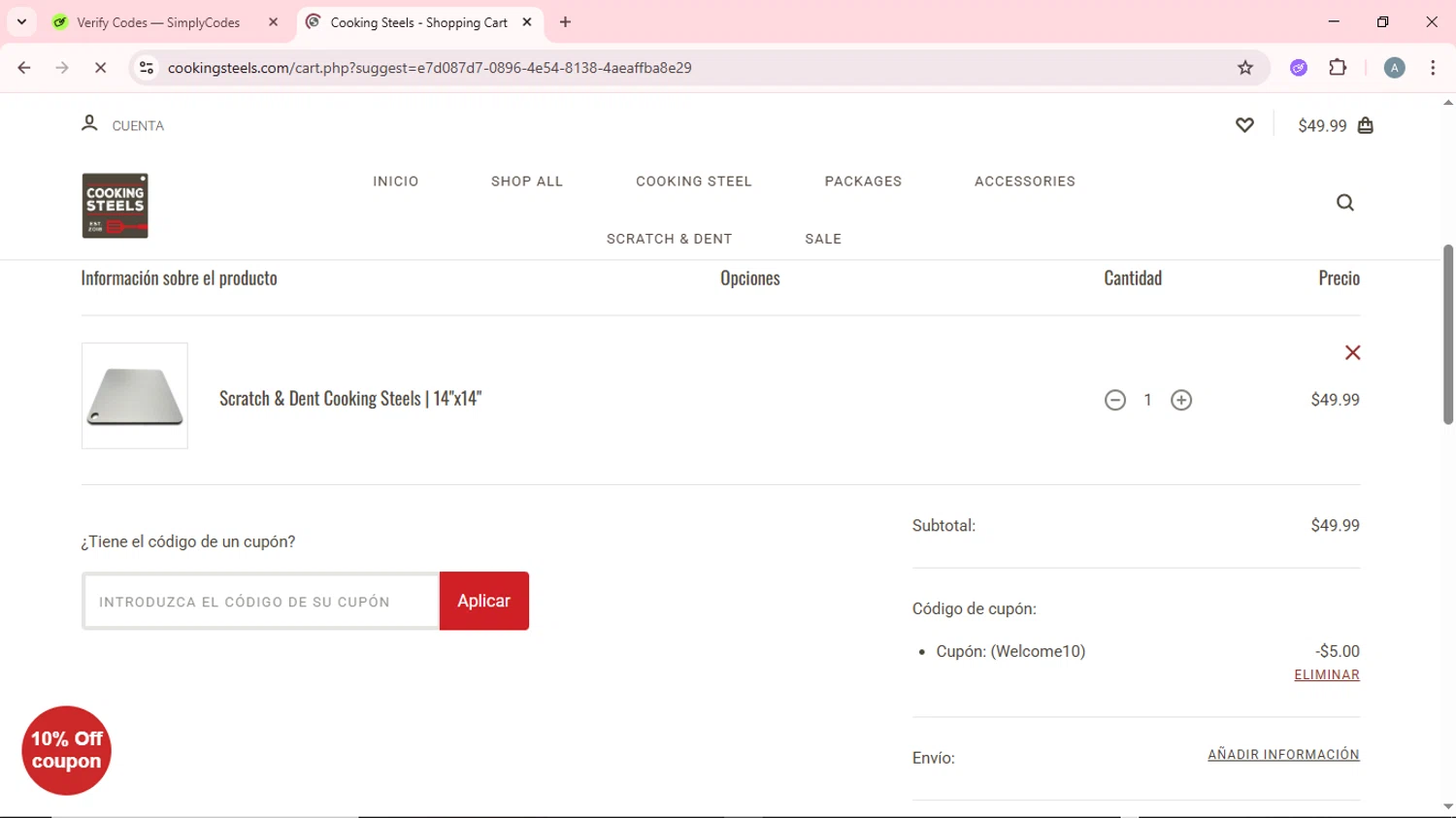Click the browser forward arrow

62,68
